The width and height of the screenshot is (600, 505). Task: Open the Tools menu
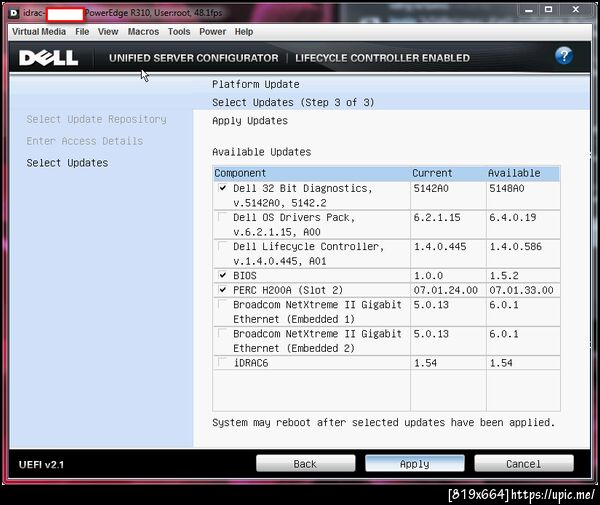tap(179, 32)
